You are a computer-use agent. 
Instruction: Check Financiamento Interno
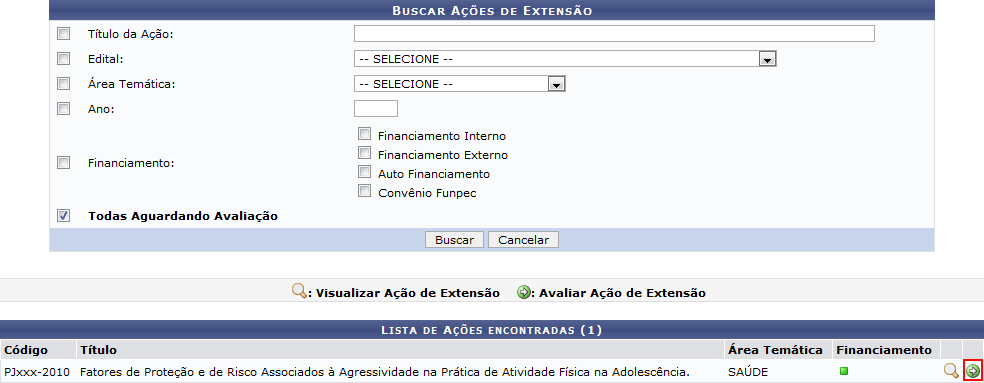coord(364,134)
